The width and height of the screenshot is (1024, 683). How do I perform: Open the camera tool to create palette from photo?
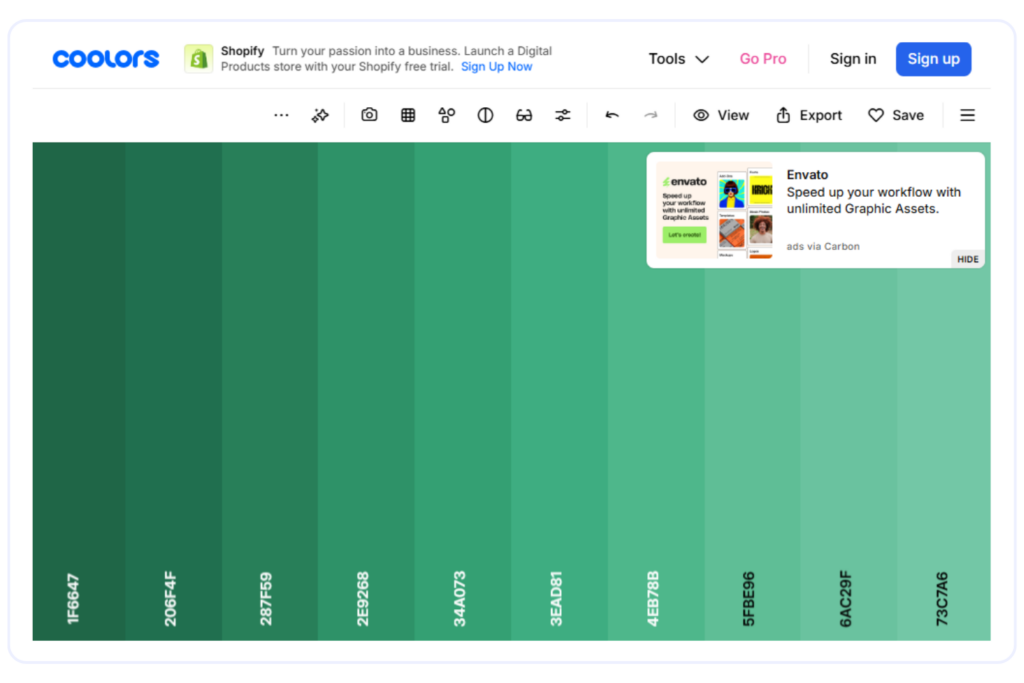coord(369,115)
